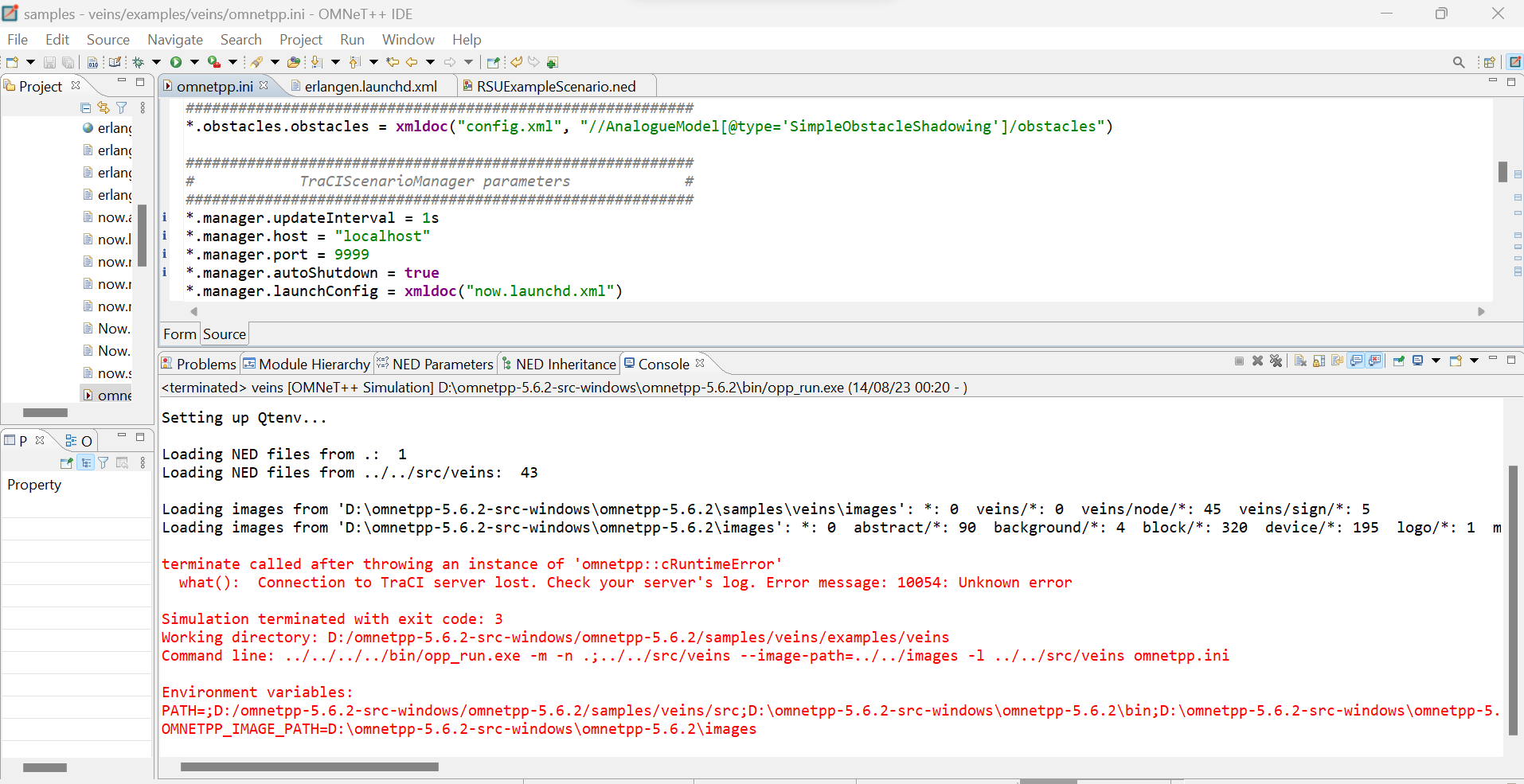
Task: Open the Project menu
Action: tap(300, 39)
